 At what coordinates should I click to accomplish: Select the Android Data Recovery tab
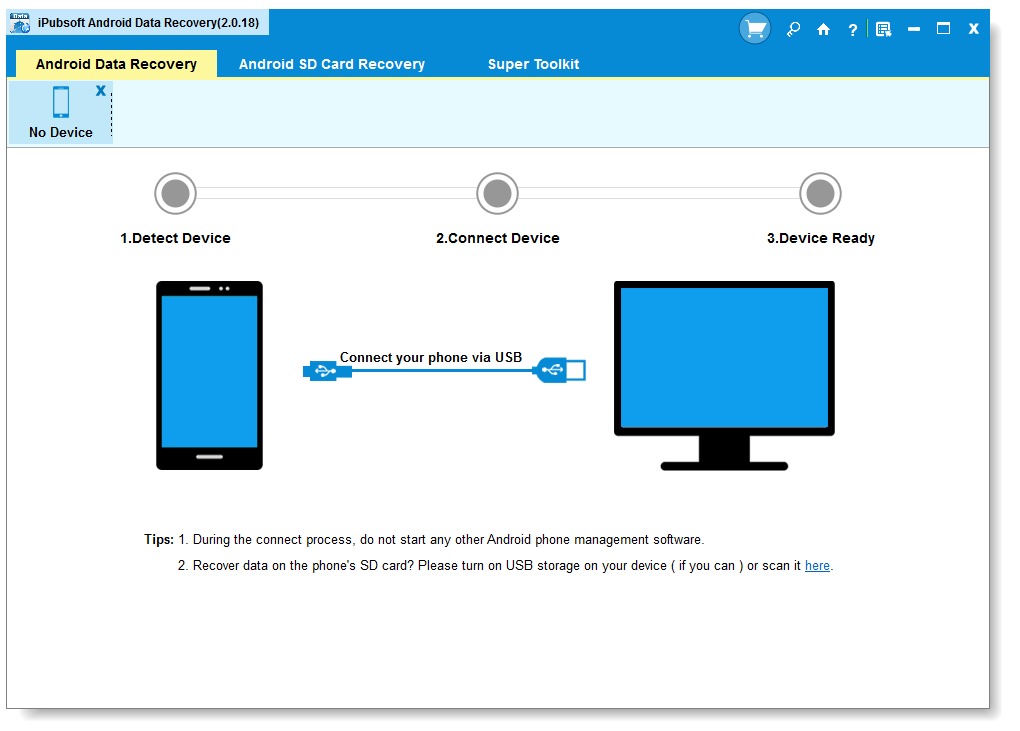116,64
